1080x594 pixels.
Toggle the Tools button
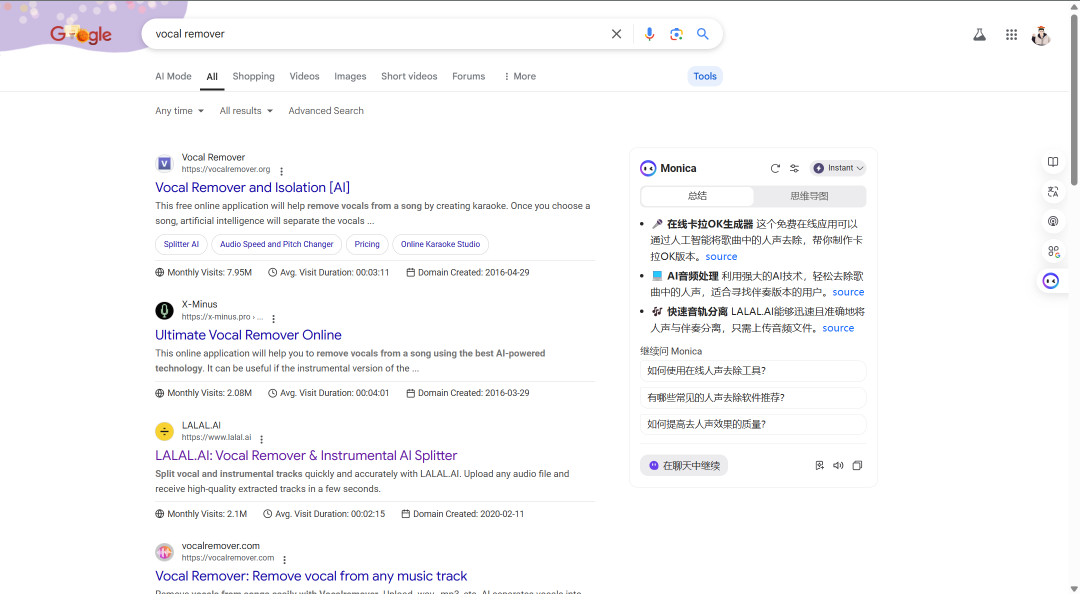(705, 76)
